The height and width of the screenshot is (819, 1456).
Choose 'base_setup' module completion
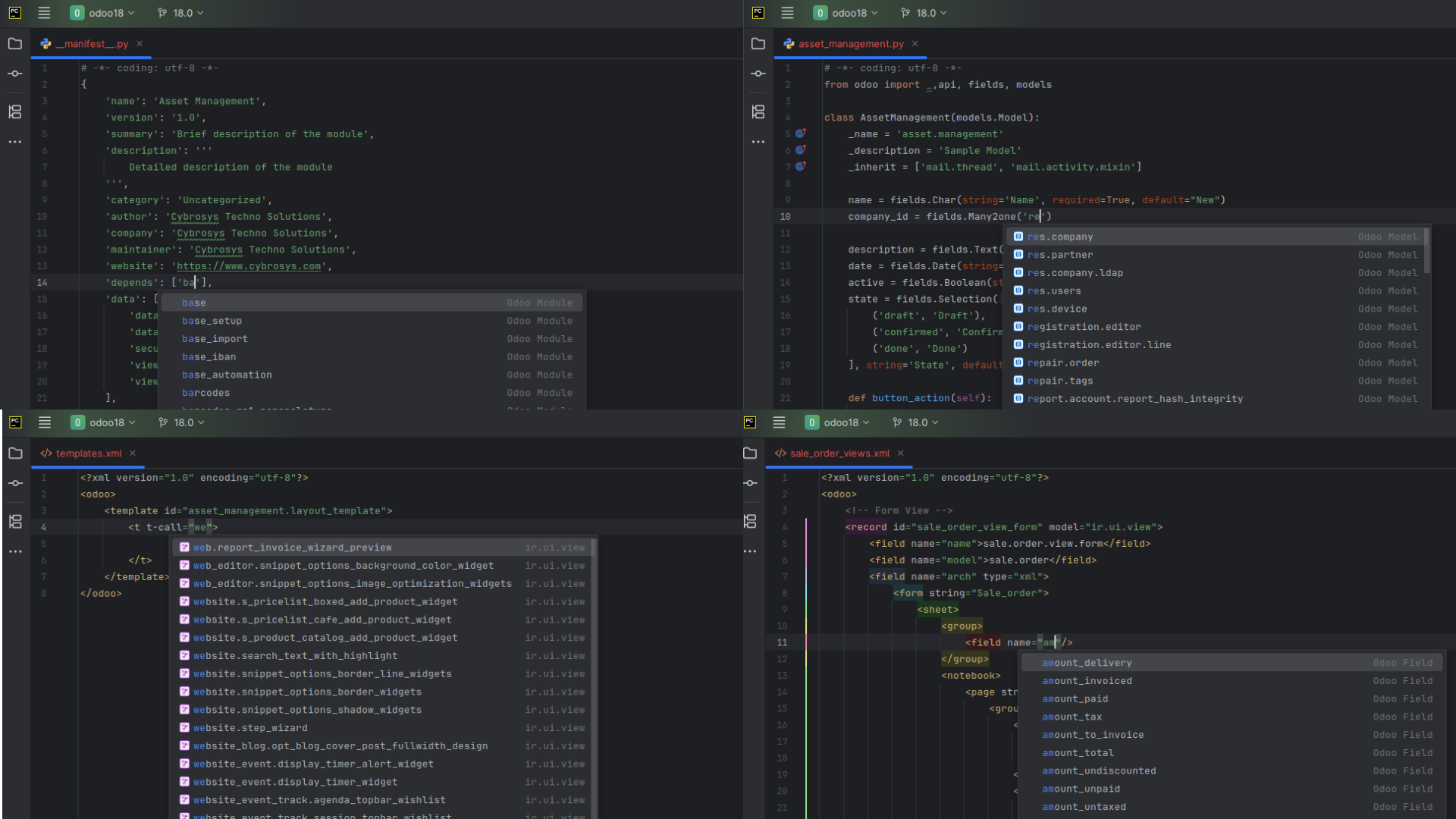372,321
